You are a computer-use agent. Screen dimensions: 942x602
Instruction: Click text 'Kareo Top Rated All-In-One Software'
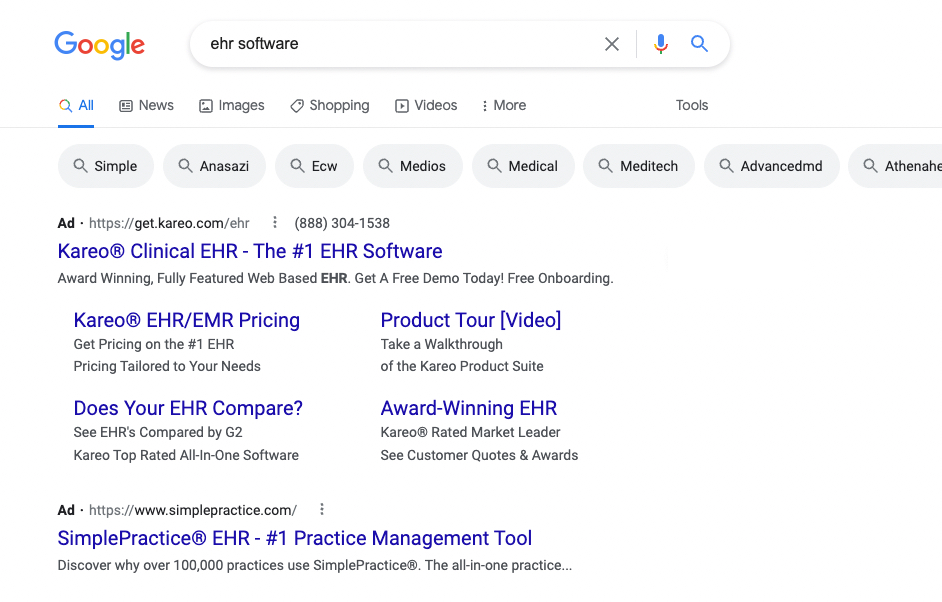(186, 455)
